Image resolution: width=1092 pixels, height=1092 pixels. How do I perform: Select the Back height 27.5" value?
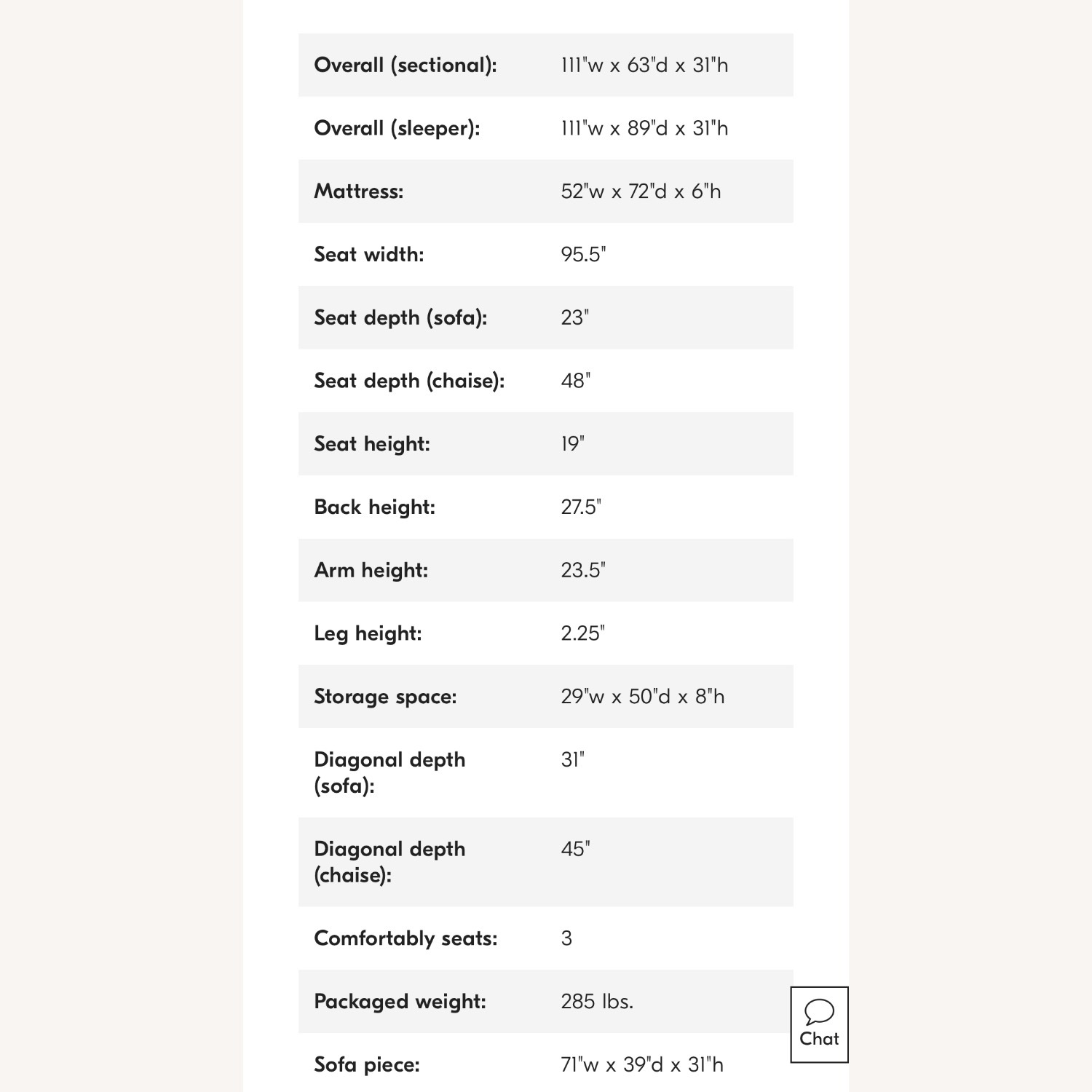[580, 507]
